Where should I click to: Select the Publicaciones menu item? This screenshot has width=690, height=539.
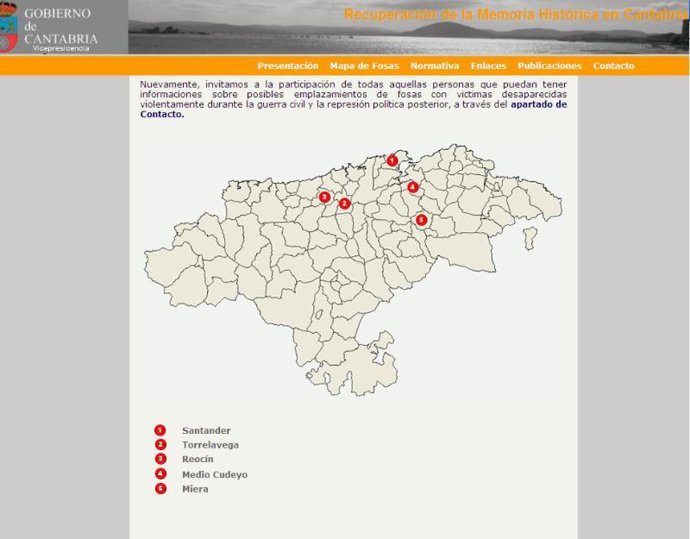[x=550, y=66]
